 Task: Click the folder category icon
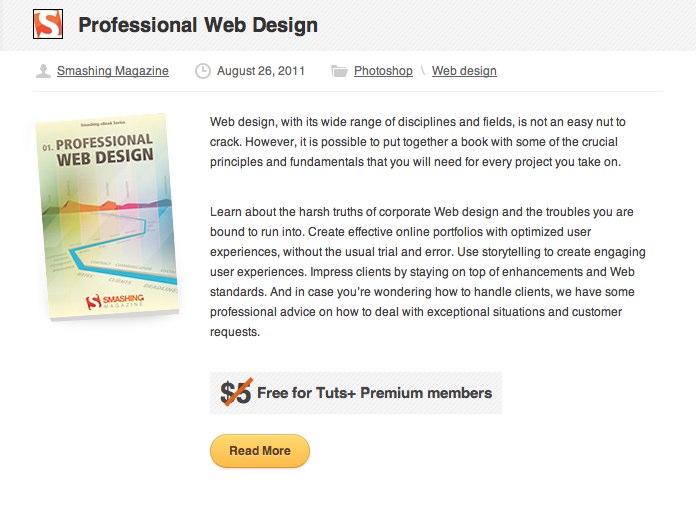pyautogui.click(x=339, y=71)
